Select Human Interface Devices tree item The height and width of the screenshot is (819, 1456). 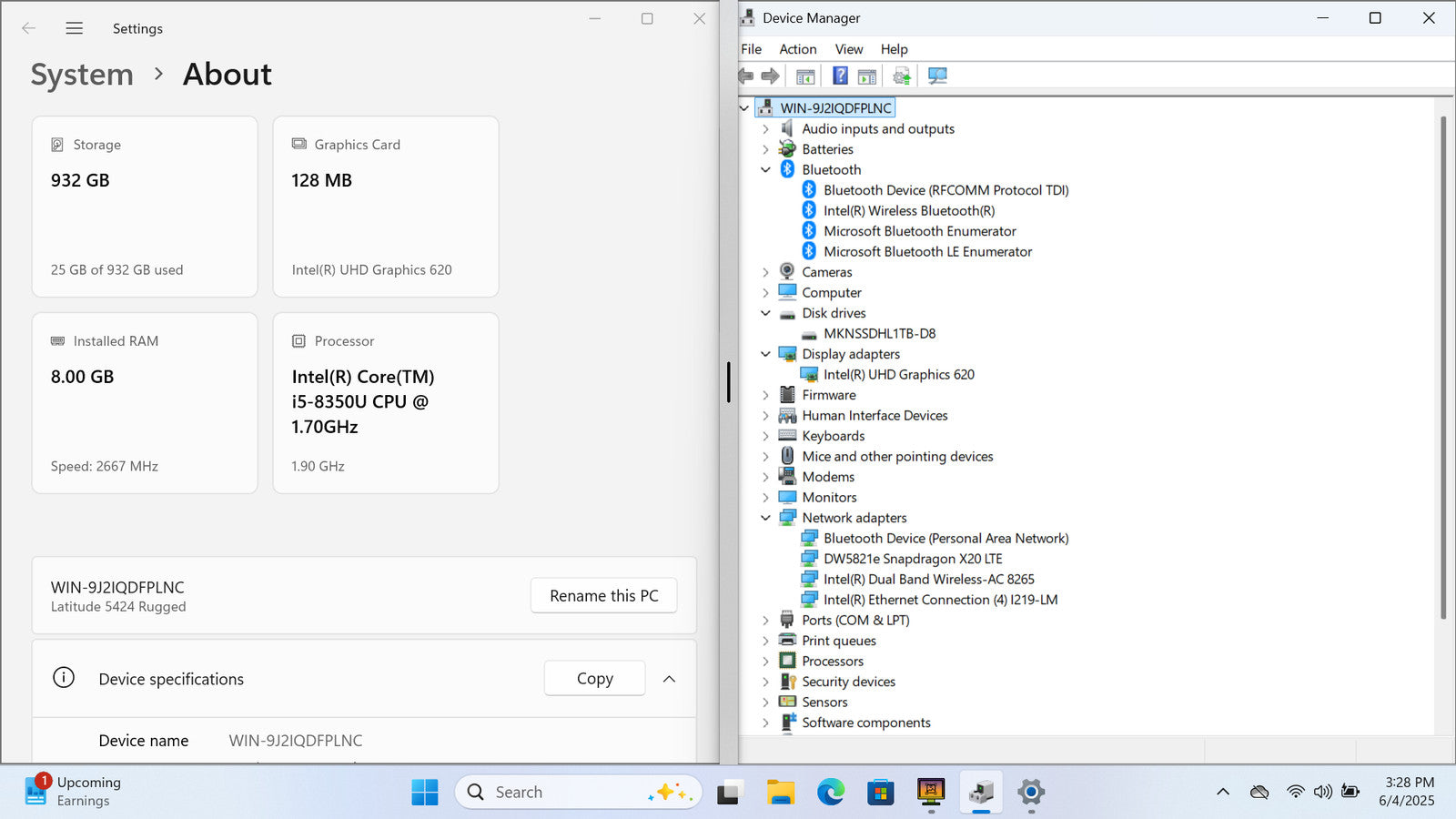pyautogui.click(x=875, y=415)
